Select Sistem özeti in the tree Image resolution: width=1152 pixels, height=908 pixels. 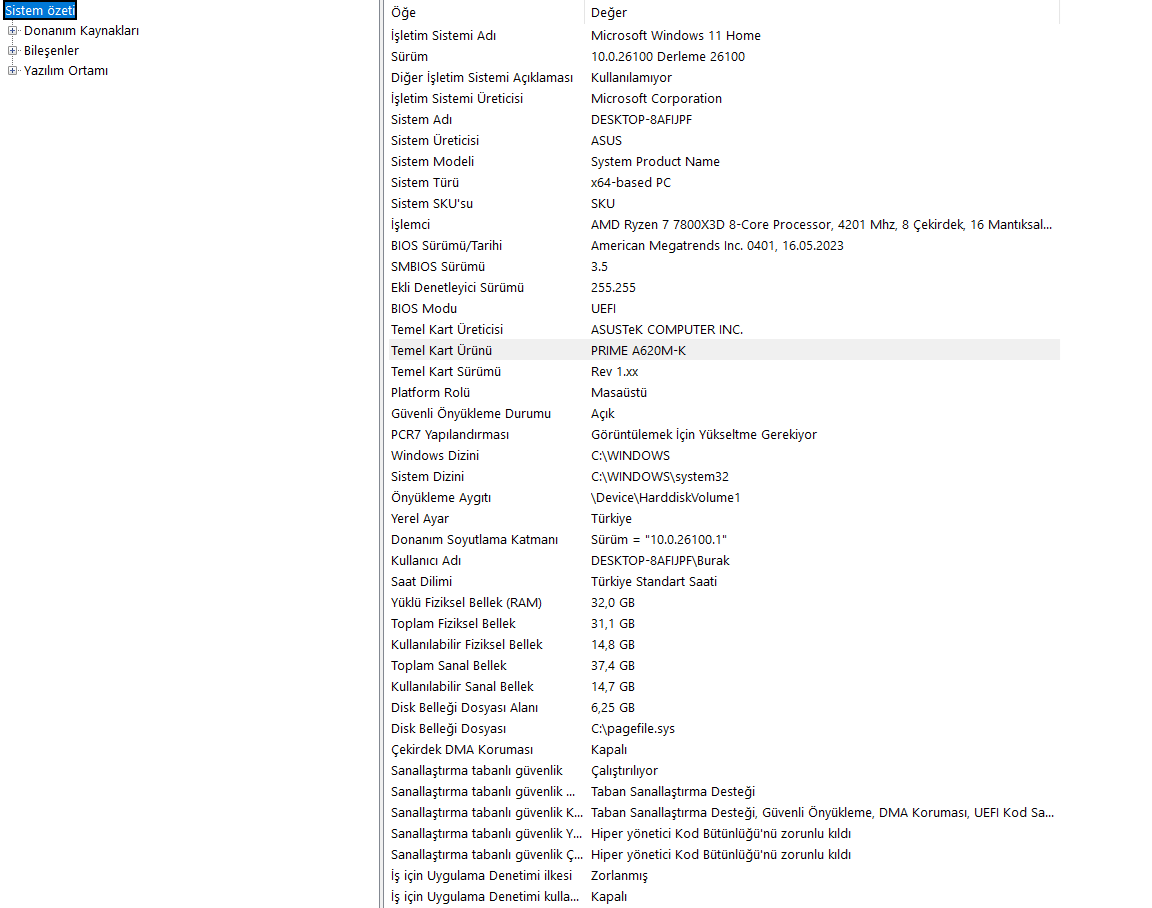click(40, 10)
